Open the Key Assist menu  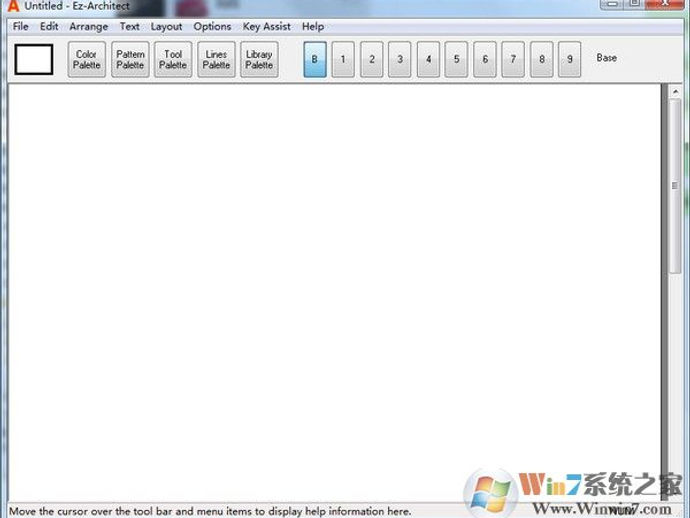(266, 26)
